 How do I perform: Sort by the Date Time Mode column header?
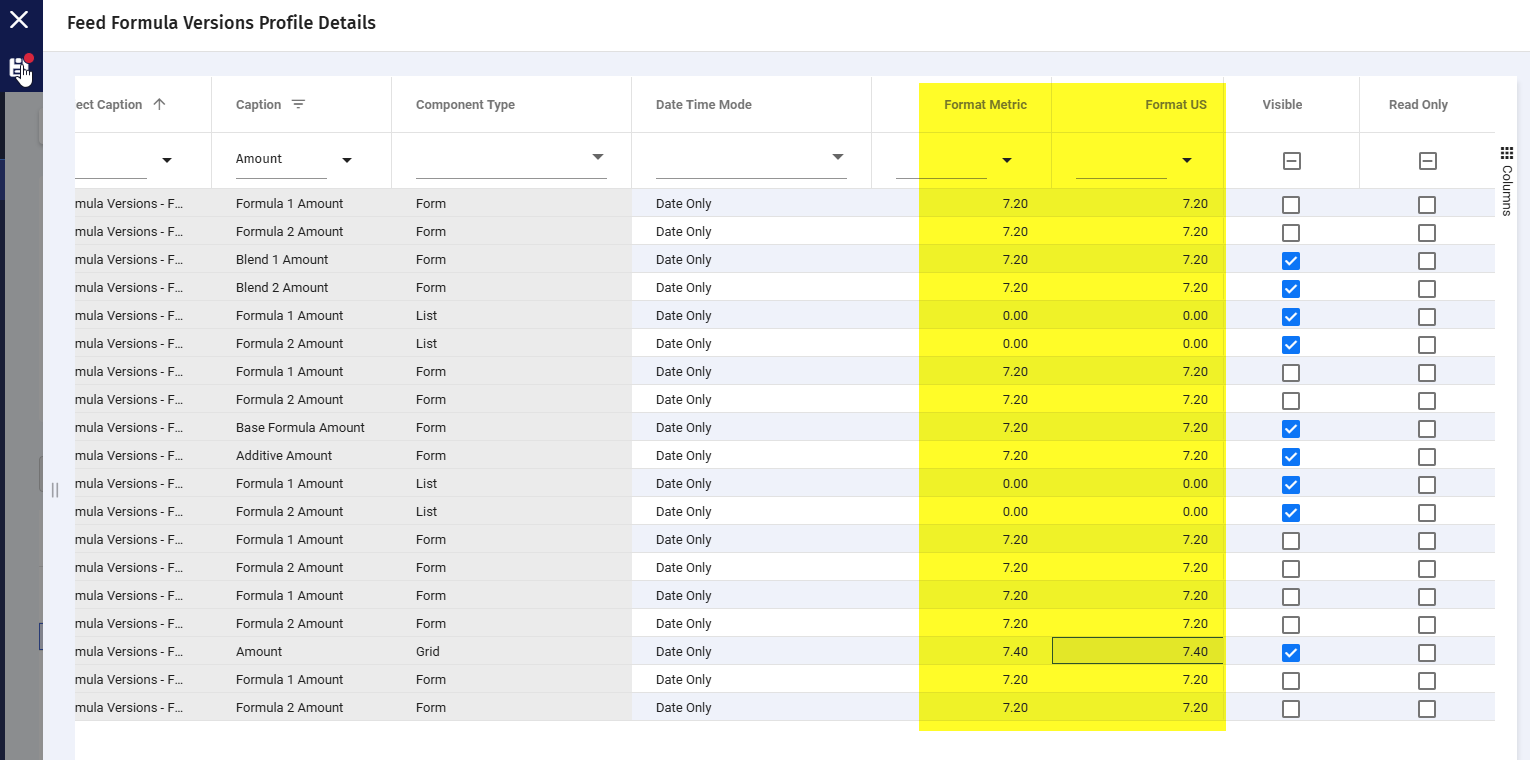pyautogui.click(x=703, y=104)
